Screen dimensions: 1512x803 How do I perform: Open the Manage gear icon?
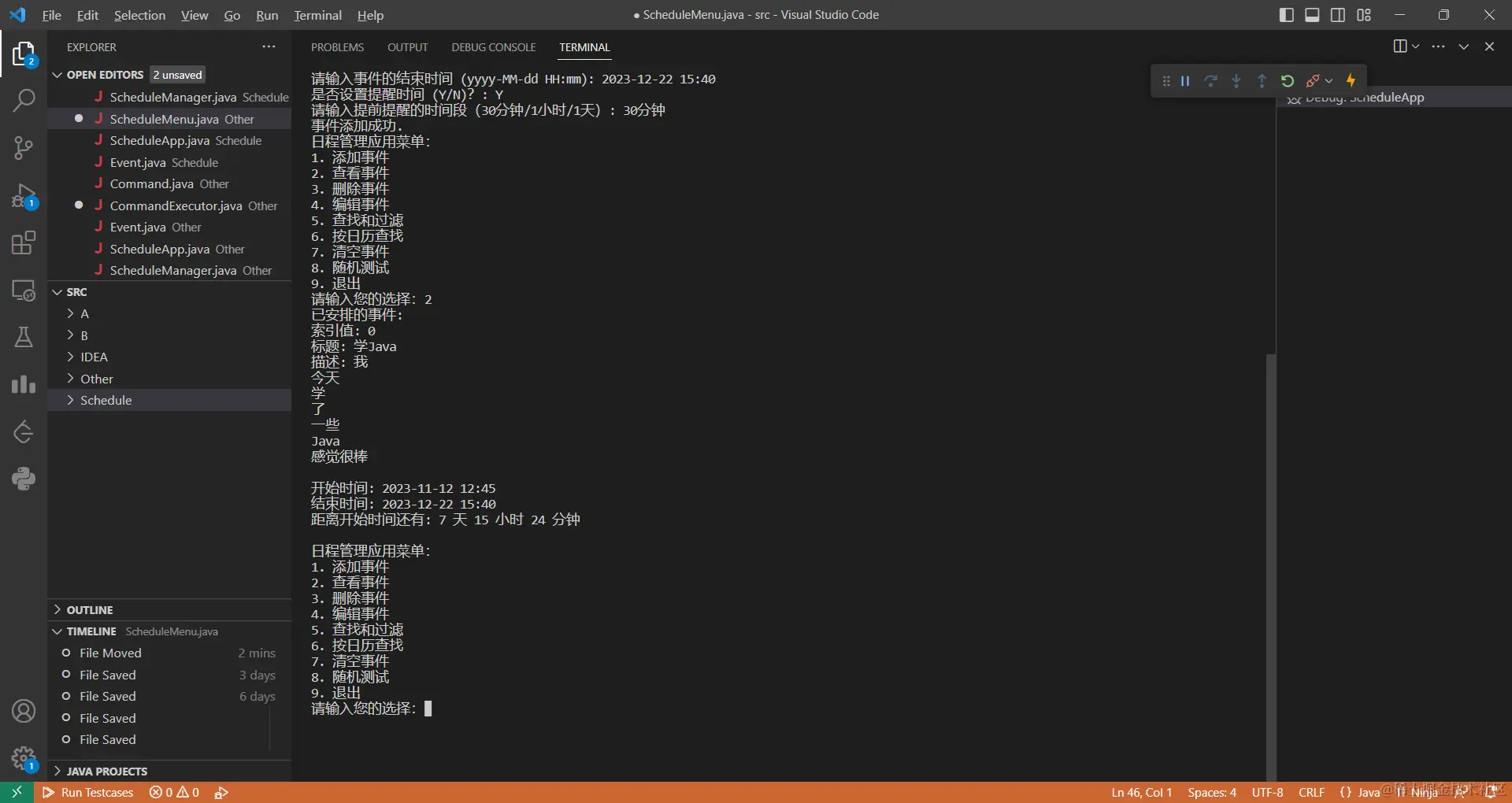[24, 759]
